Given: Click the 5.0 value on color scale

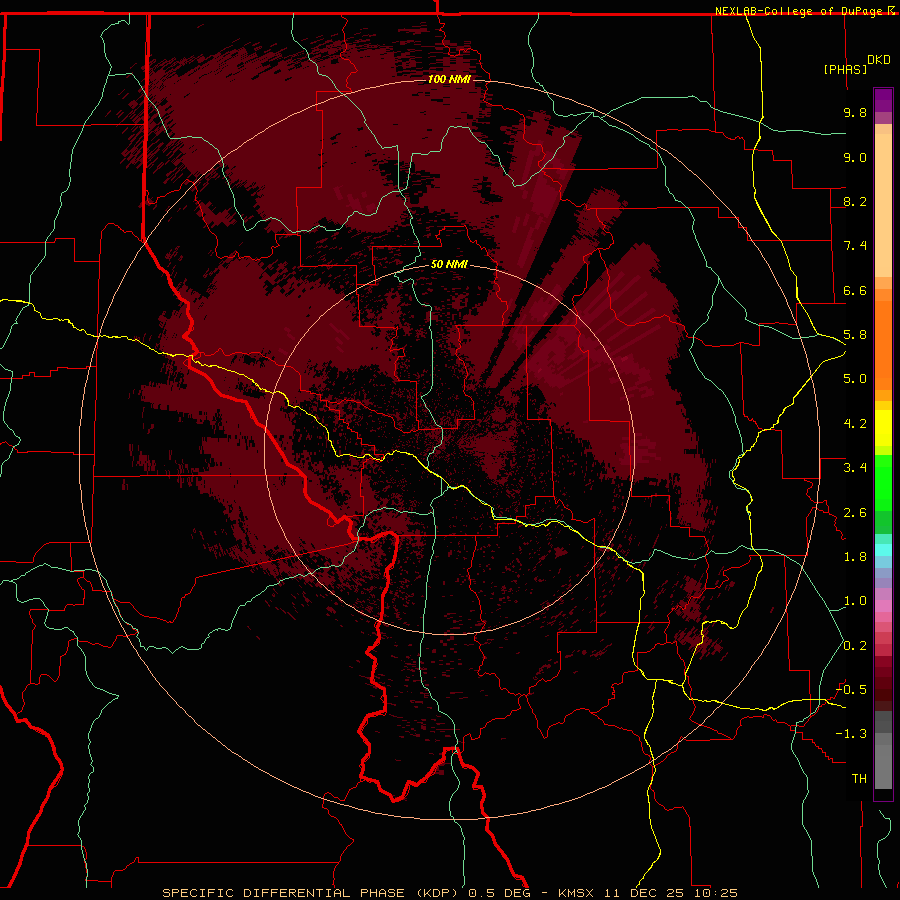Looking at the screenshot, I should tap(855, 379).
